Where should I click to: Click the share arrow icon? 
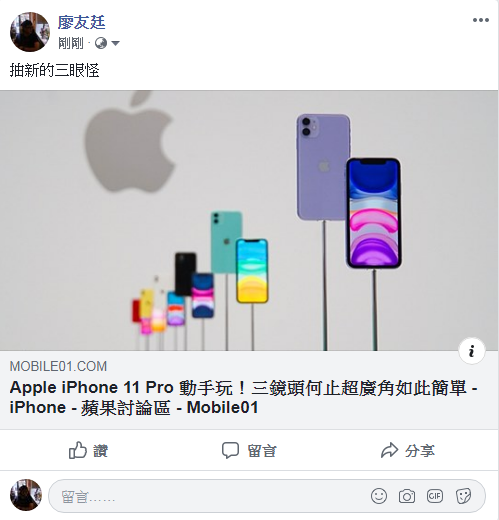389,450
